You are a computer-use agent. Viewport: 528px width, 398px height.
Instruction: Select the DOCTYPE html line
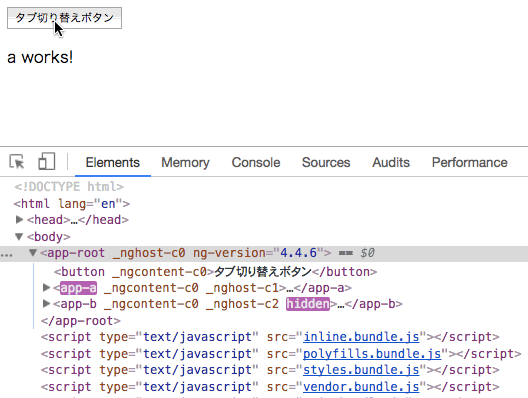pos(69,187)
